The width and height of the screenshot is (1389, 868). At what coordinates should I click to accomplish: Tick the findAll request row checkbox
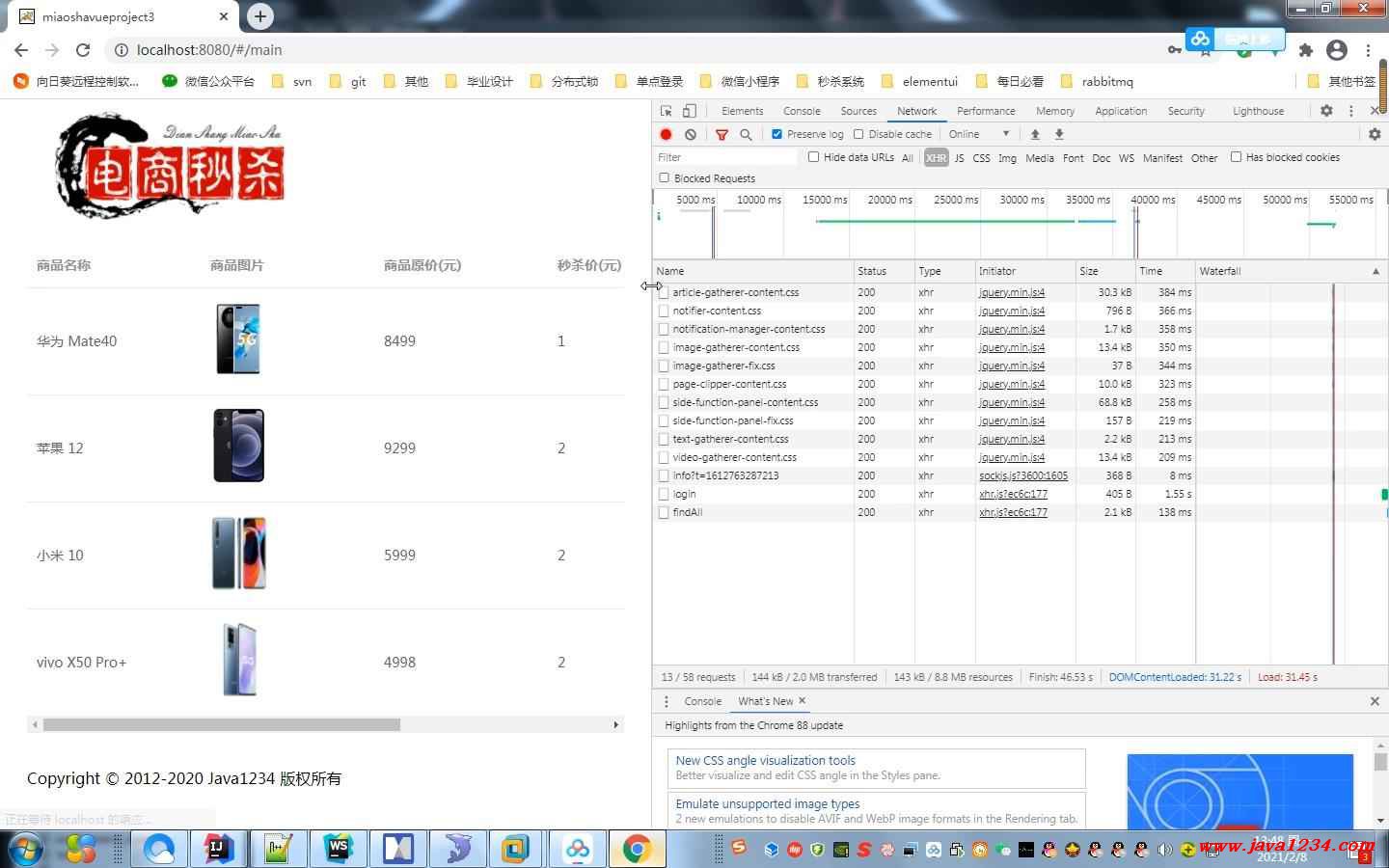(x=664, y=512)
